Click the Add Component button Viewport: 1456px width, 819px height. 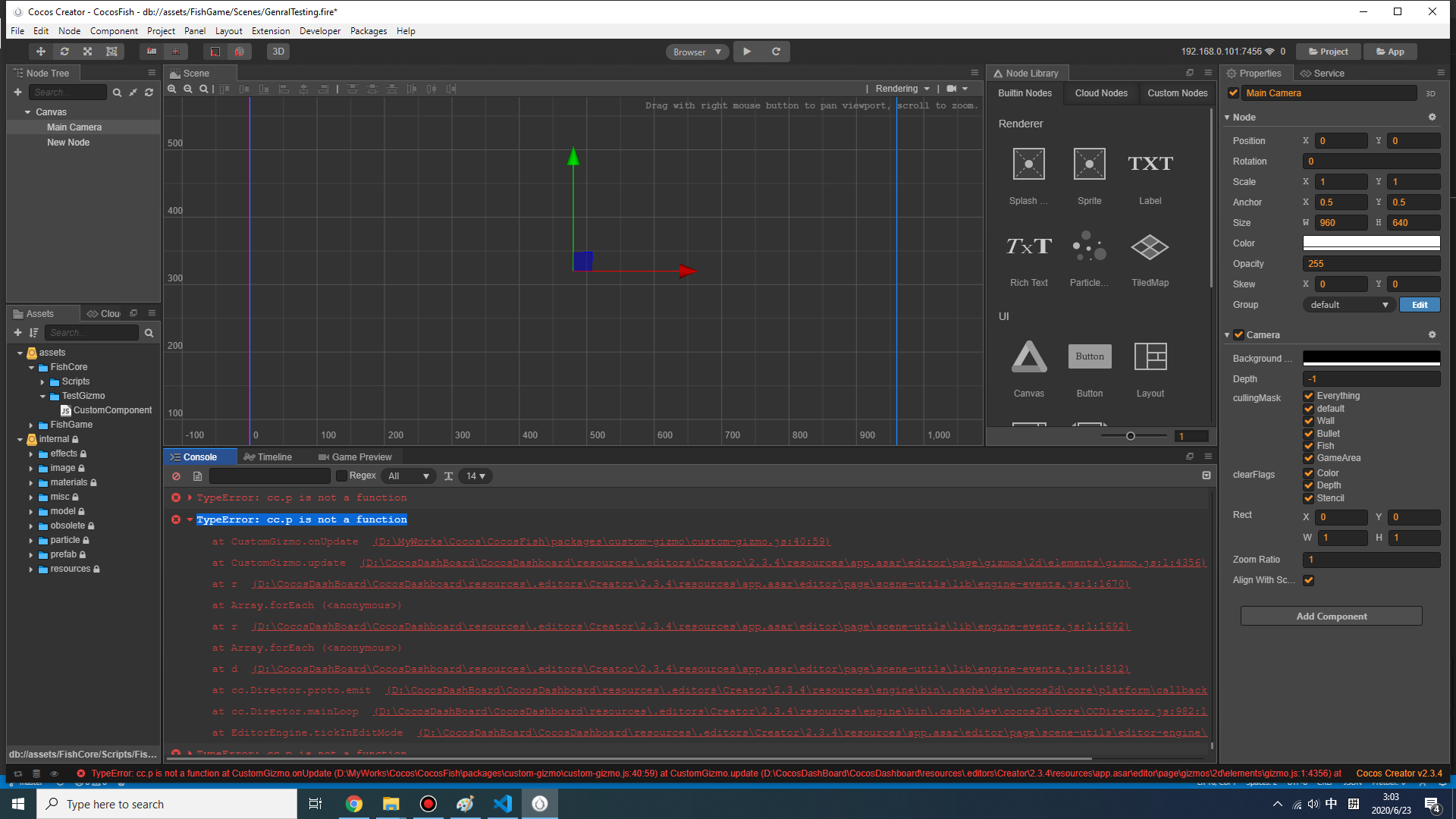coord(1331,617)
